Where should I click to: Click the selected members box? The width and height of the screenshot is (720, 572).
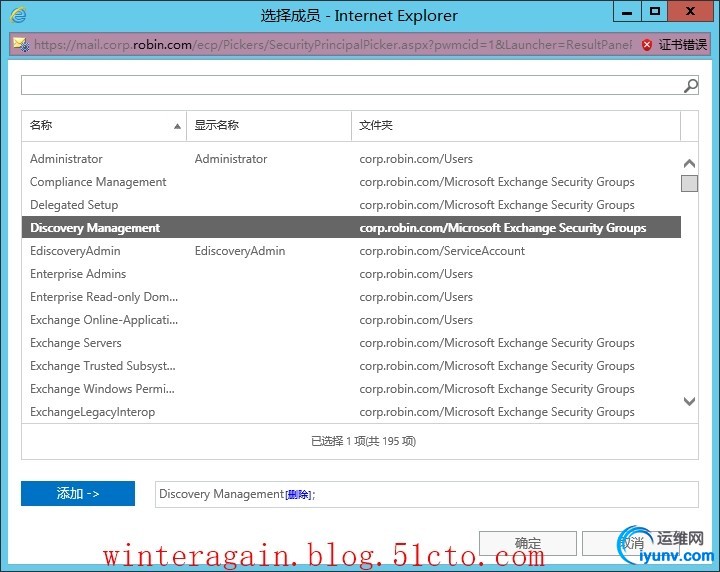[427, 494]
